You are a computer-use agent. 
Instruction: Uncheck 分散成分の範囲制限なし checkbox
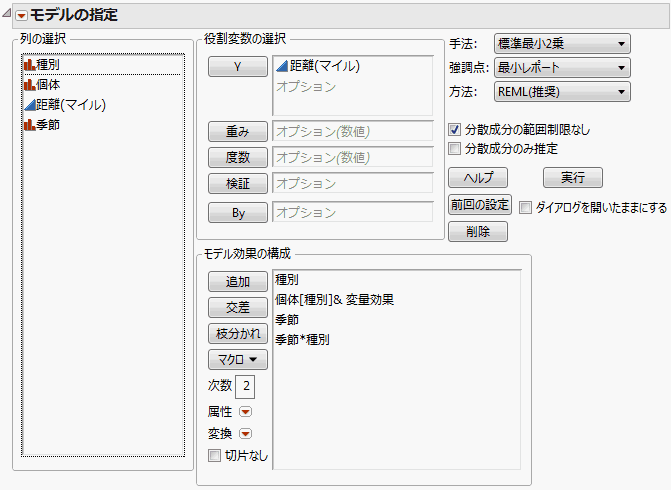pyautogui.click(x=455, y=129)
